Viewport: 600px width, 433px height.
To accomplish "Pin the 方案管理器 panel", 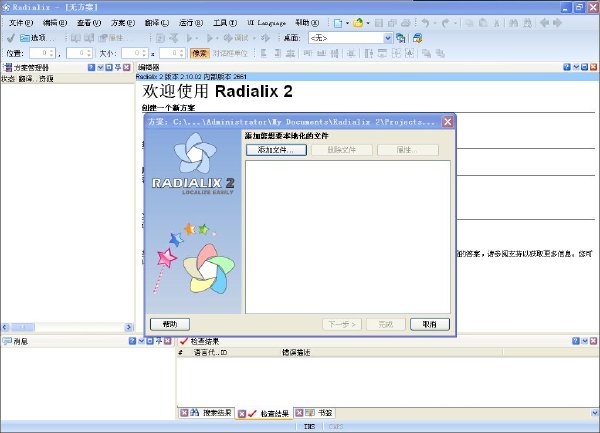I will 118,67.
